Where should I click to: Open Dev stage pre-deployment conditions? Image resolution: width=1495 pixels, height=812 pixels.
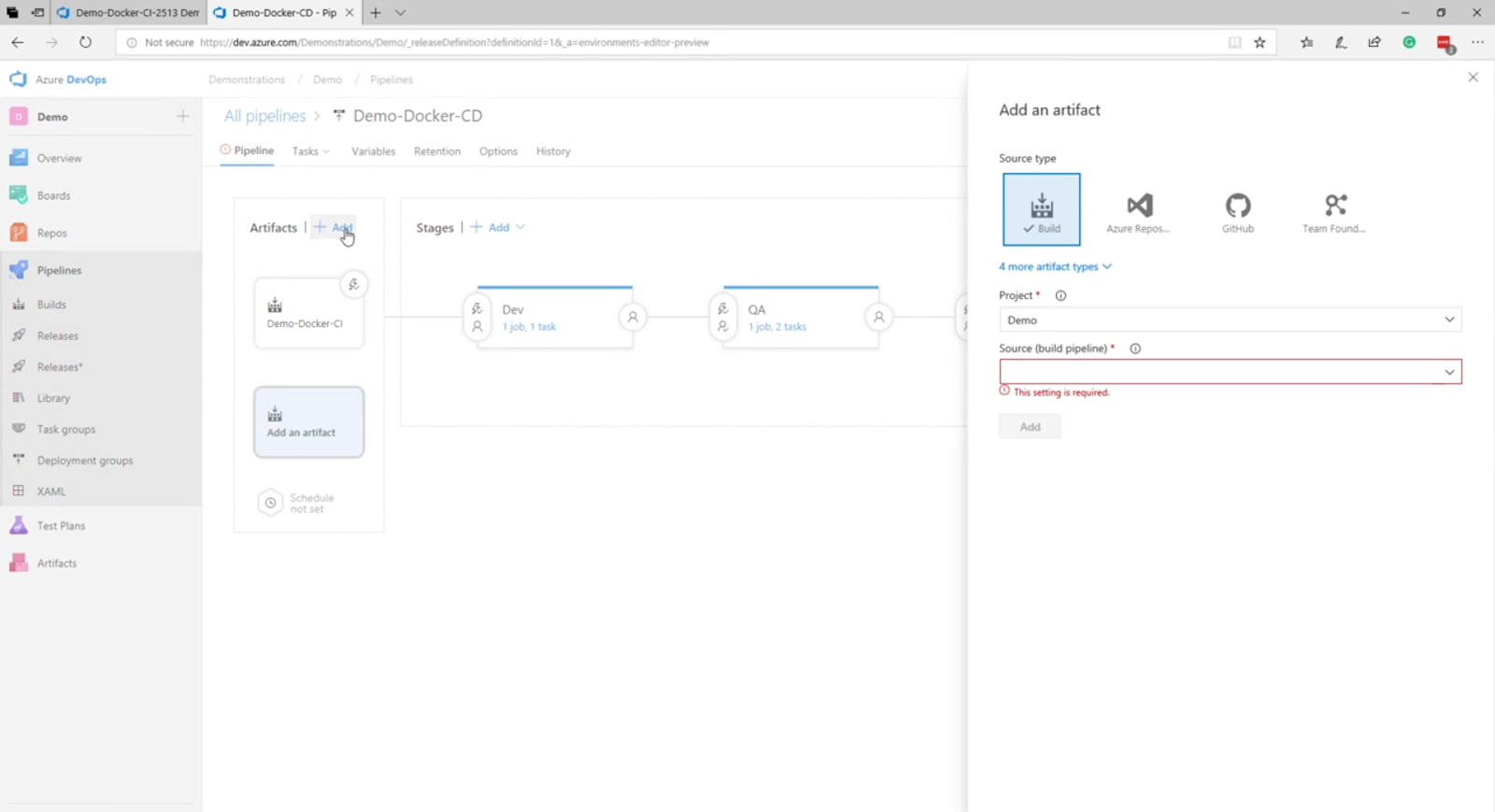click(477, 317)
